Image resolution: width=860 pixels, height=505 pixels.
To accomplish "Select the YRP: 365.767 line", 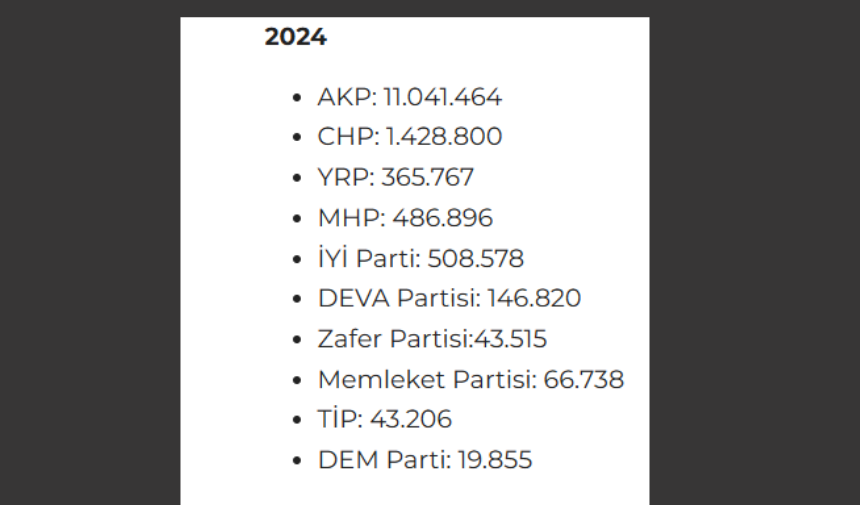I will pos(395,177).
